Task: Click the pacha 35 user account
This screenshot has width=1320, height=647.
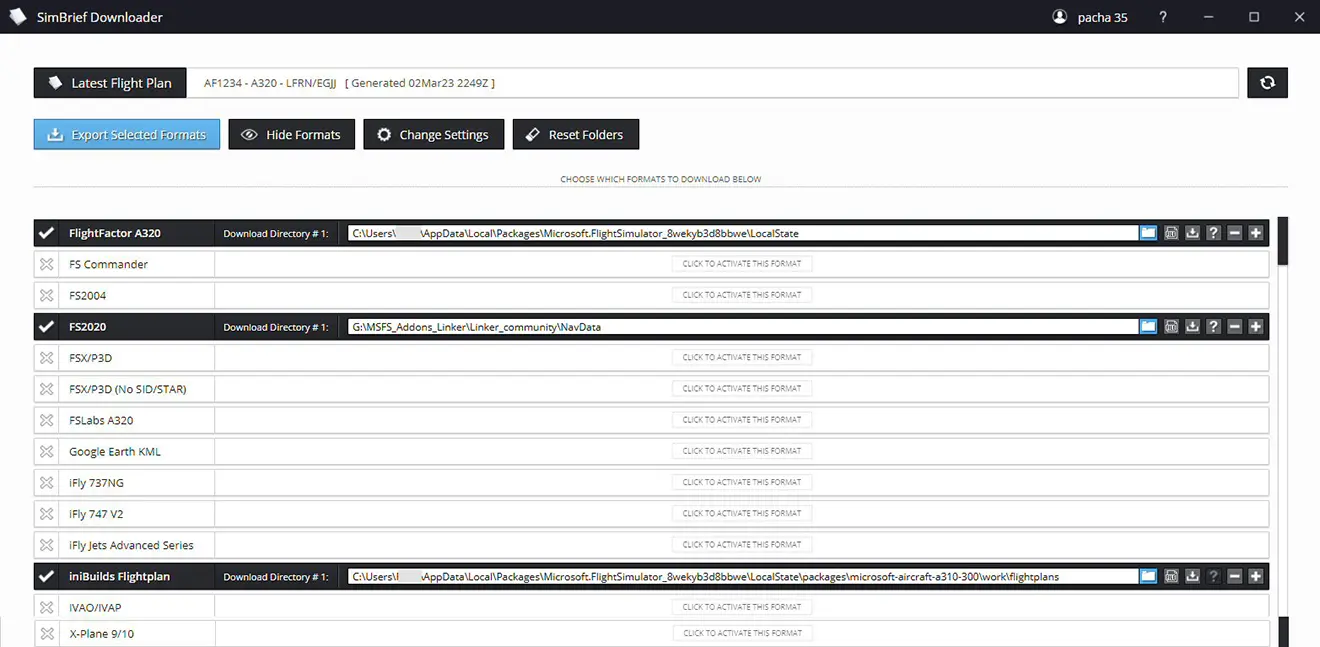Action: 1090,17
